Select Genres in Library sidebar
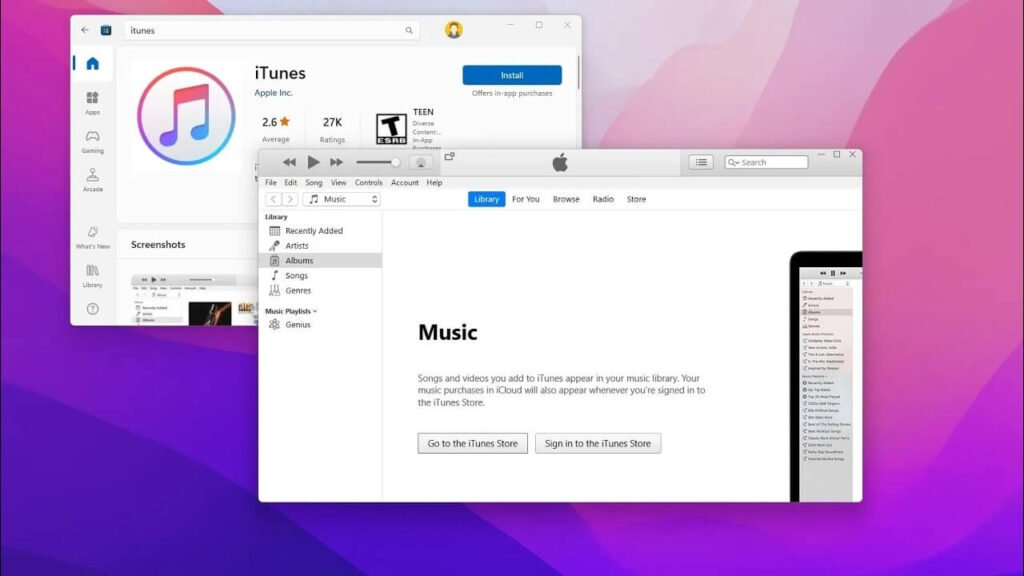1024x576 pixels. click(320, 291)
